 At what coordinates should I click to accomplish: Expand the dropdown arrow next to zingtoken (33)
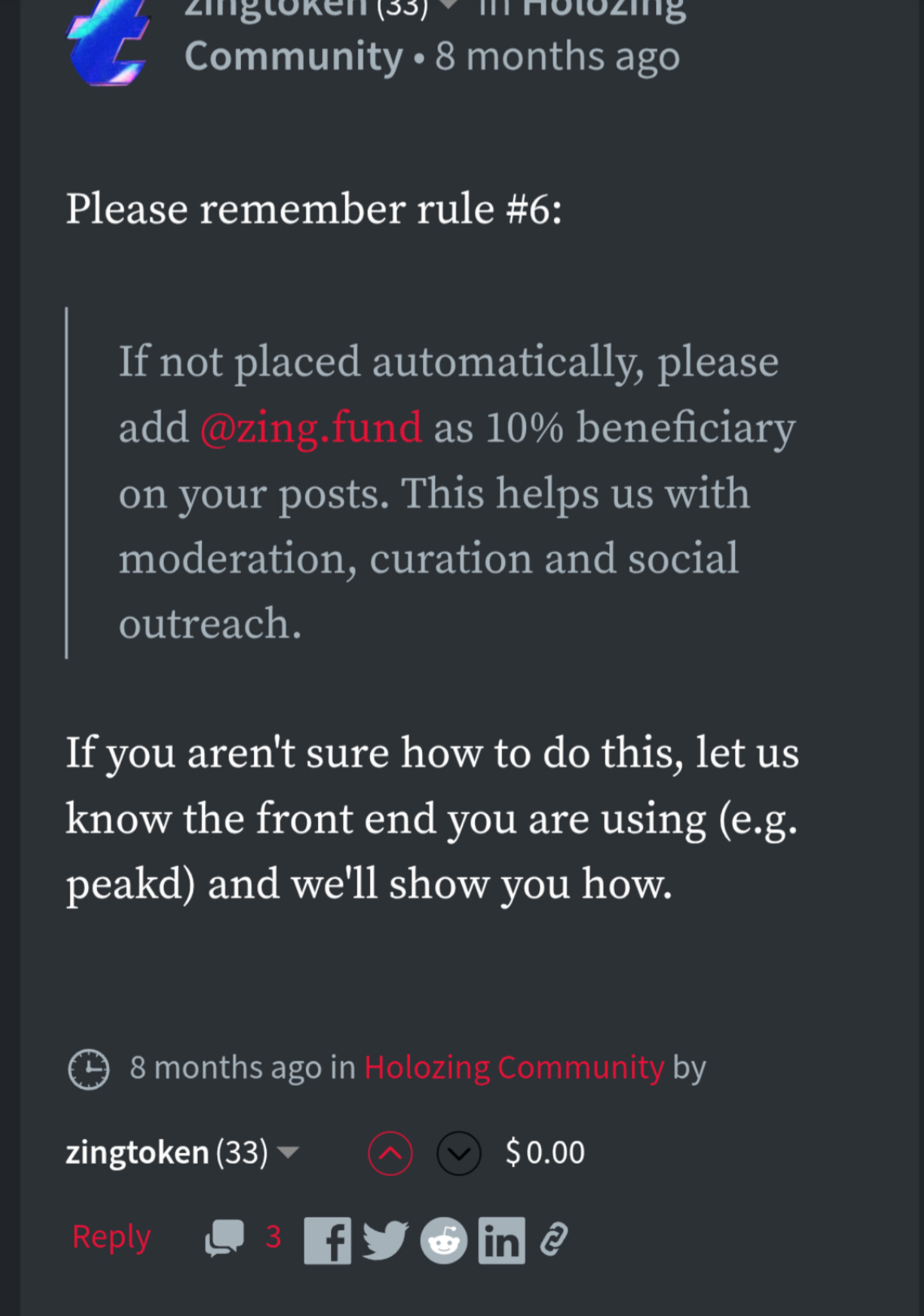point(289,1151)
